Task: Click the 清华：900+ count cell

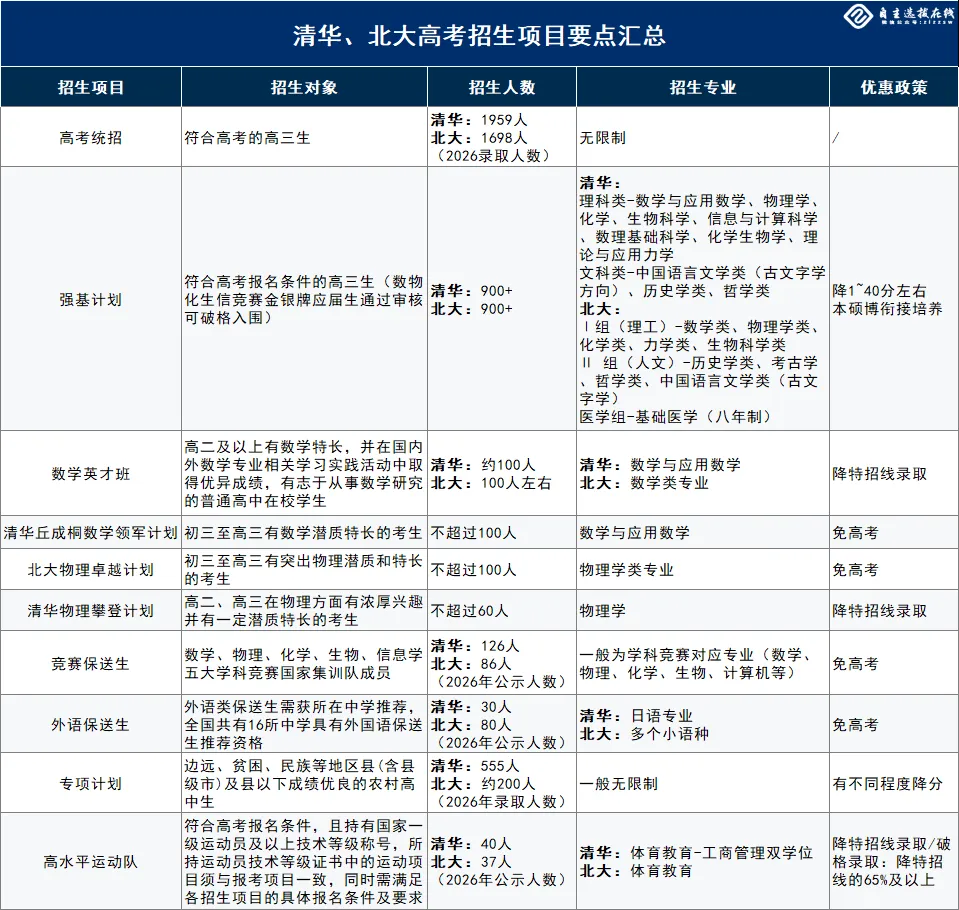Action: [x=502, y=299]
